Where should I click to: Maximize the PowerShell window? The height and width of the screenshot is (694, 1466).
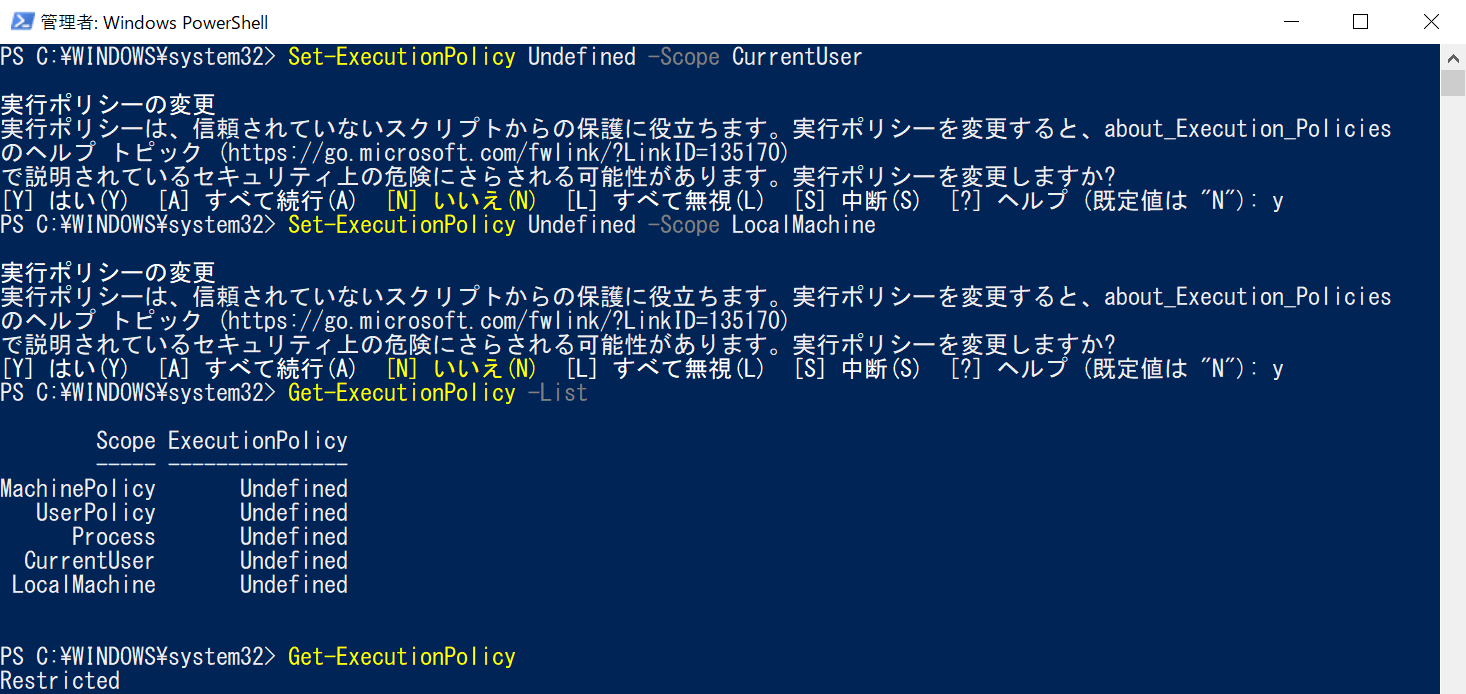pyautogui.click(x=1360, y=22)
